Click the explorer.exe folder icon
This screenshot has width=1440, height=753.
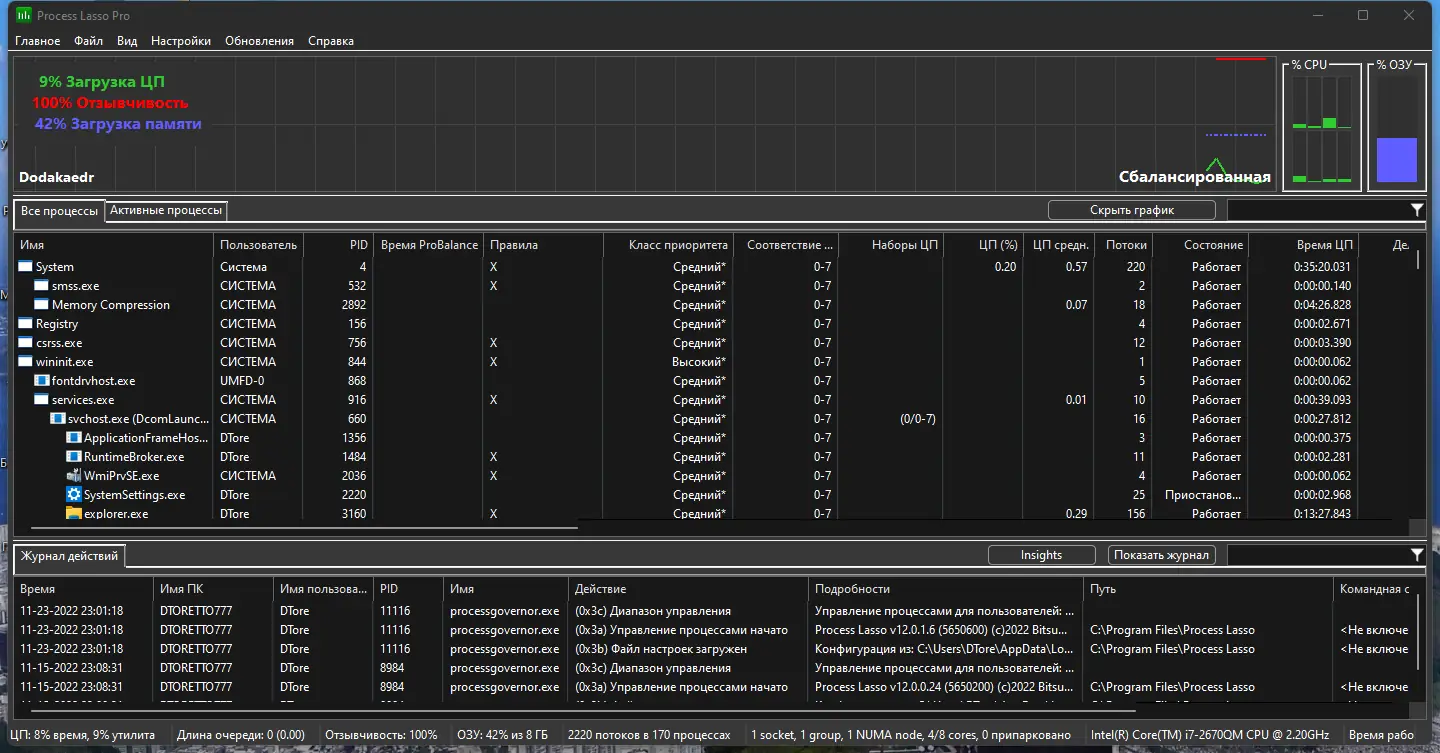point(73,514)
